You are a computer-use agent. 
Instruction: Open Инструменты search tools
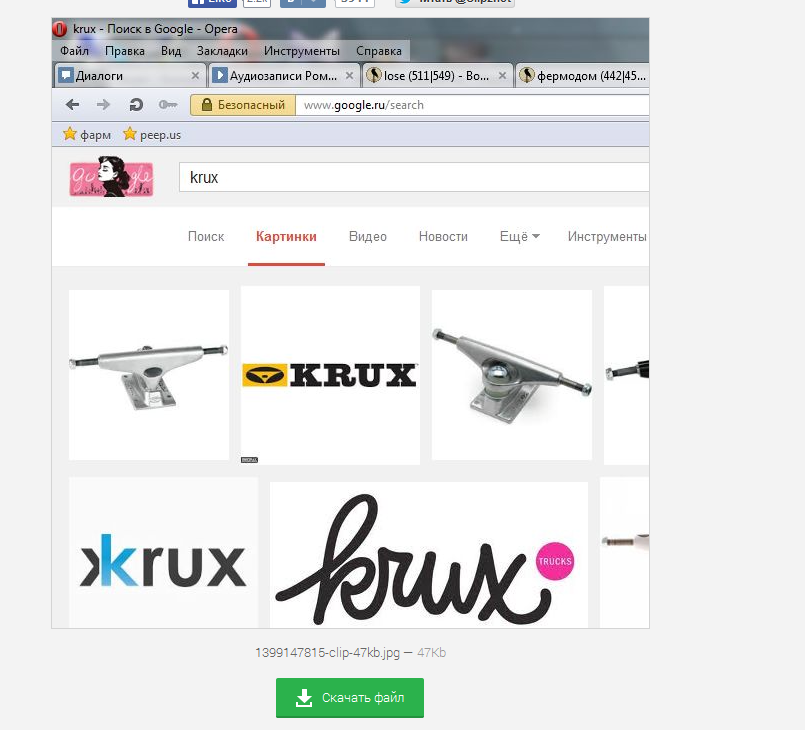(607, 236)
